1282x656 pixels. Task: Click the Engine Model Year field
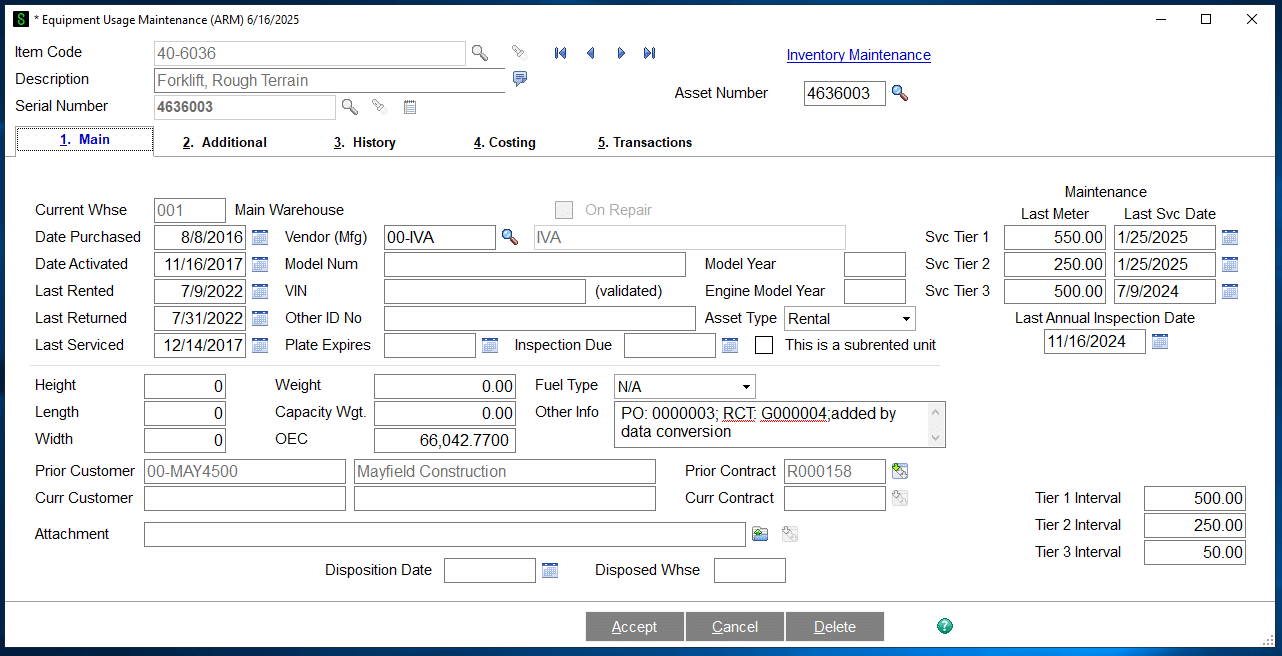pyautogui.click(x=875, y=291)
